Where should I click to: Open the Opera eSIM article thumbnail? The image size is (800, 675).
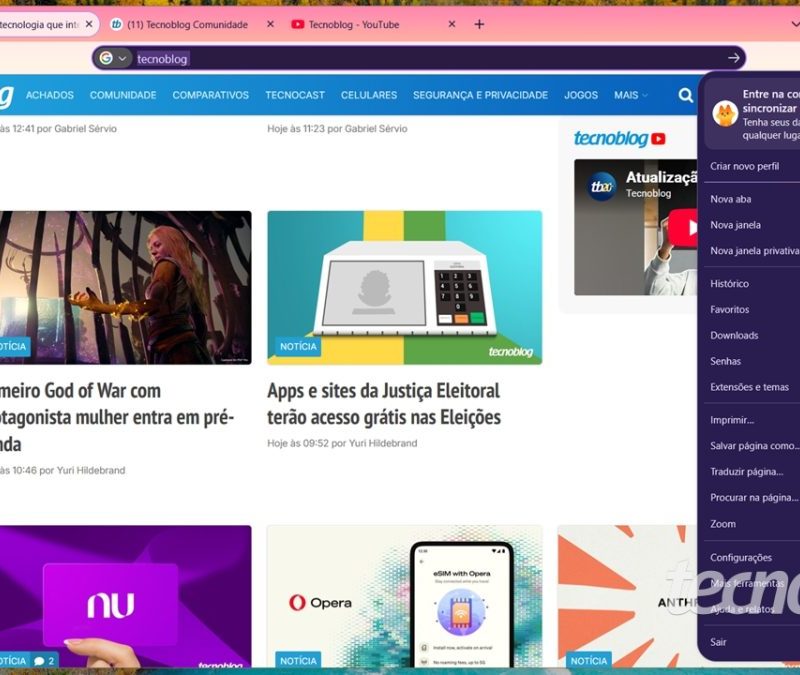405,596
